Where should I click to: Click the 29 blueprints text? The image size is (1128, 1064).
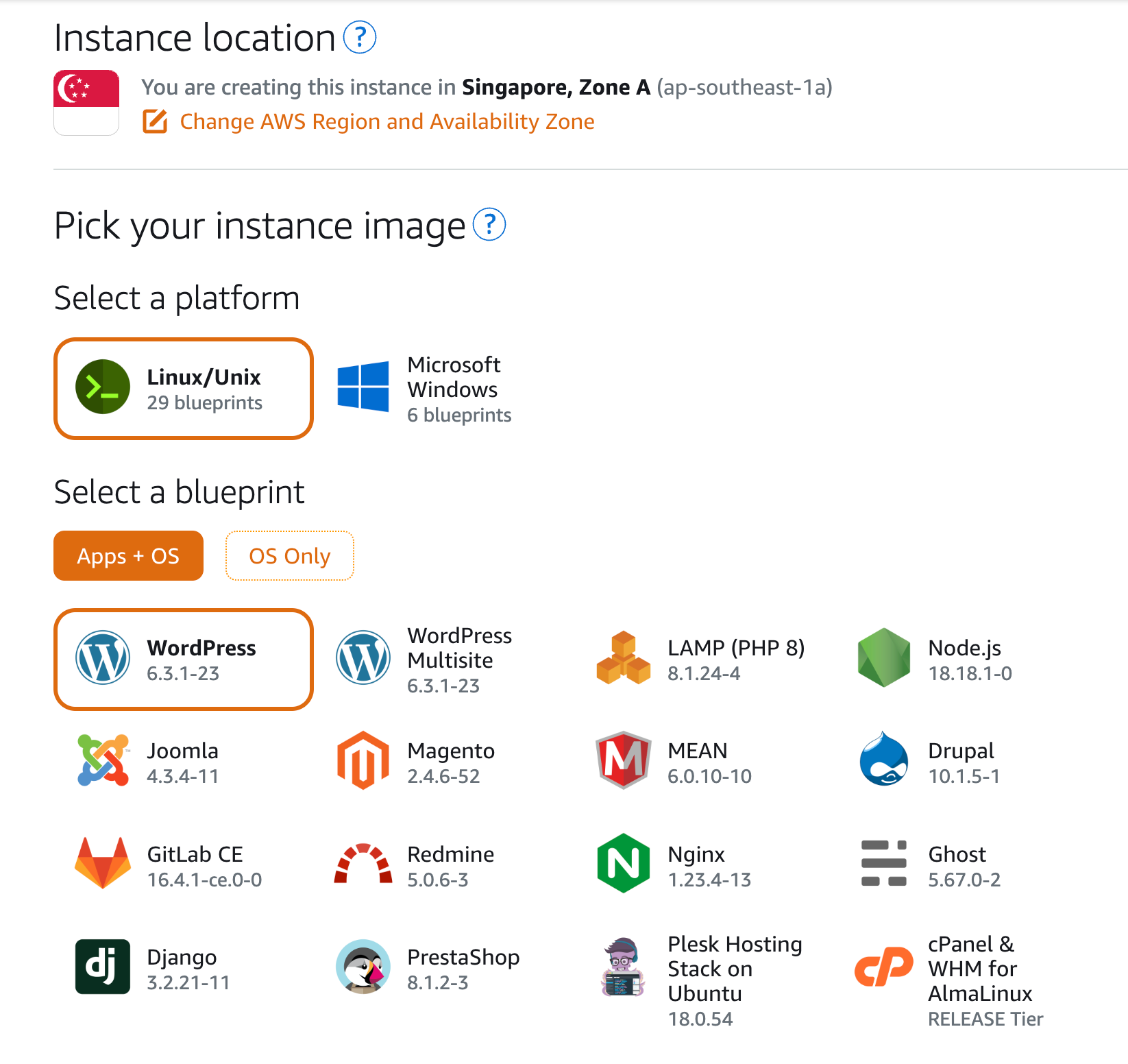coord(204,402)
